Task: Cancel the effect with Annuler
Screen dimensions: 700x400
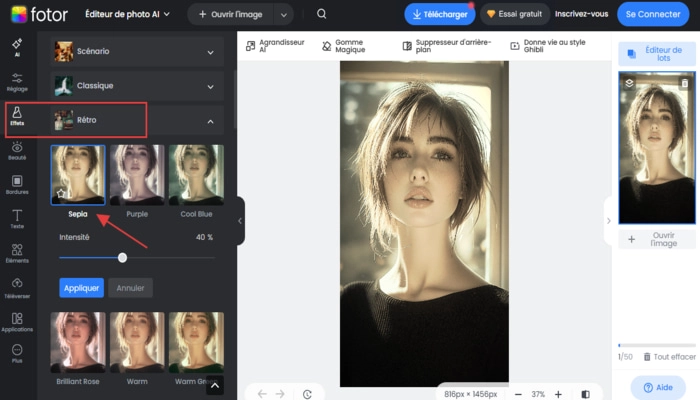Action: [130, 288]
